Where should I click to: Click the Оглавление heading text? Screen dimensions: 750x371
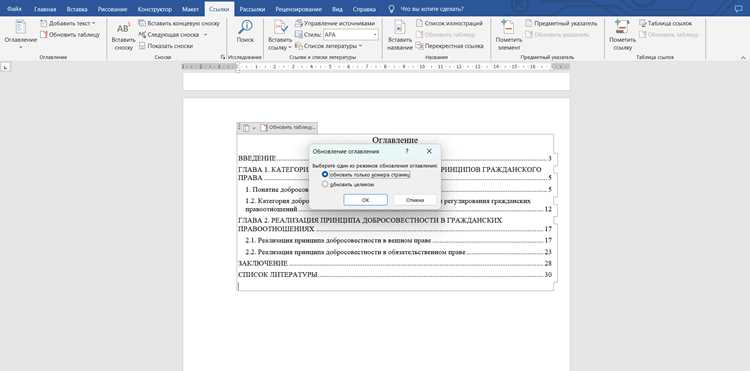point(395,140)
